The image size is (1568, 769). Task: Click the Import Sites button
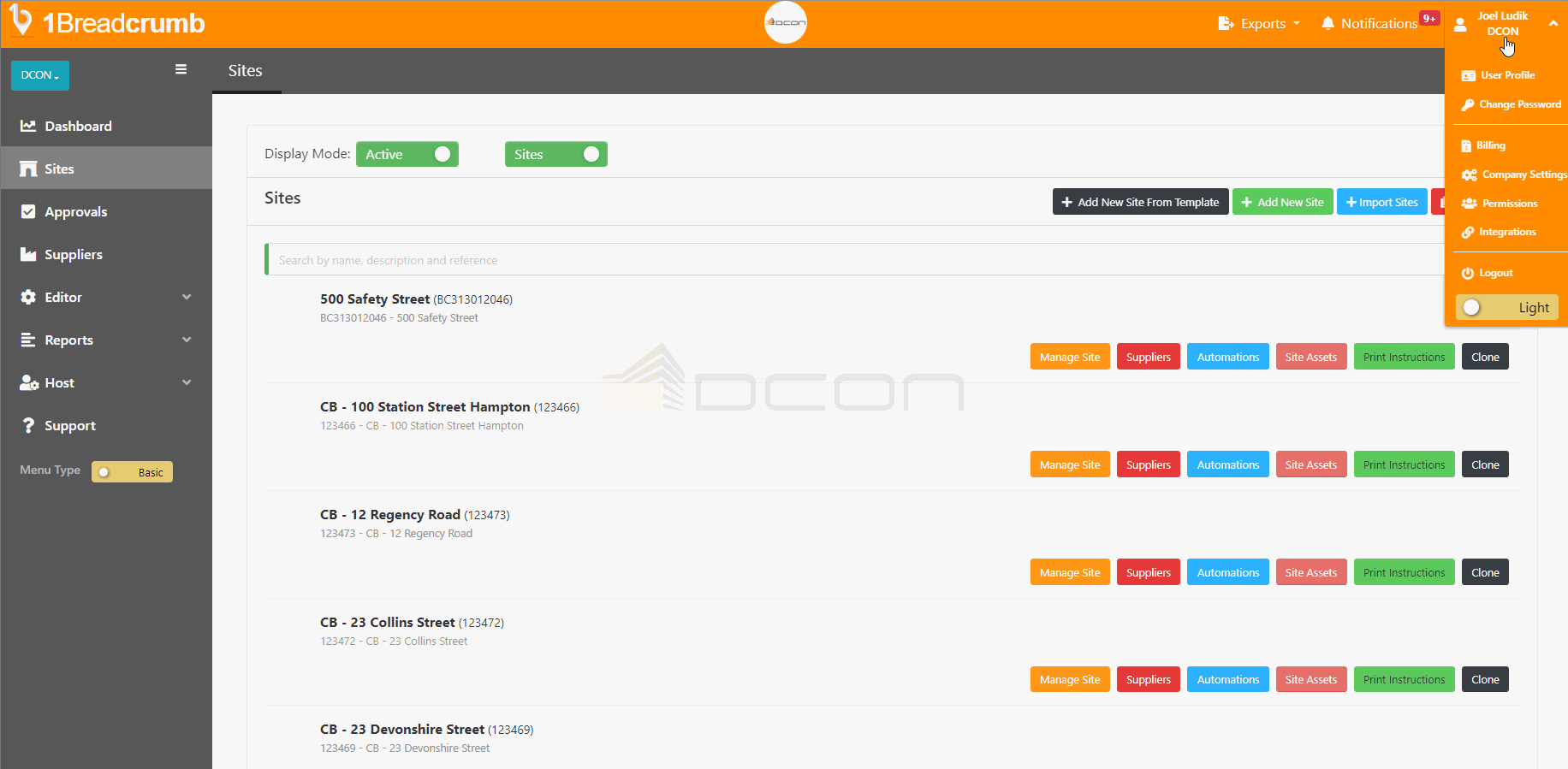click(x=1381, y=202)
